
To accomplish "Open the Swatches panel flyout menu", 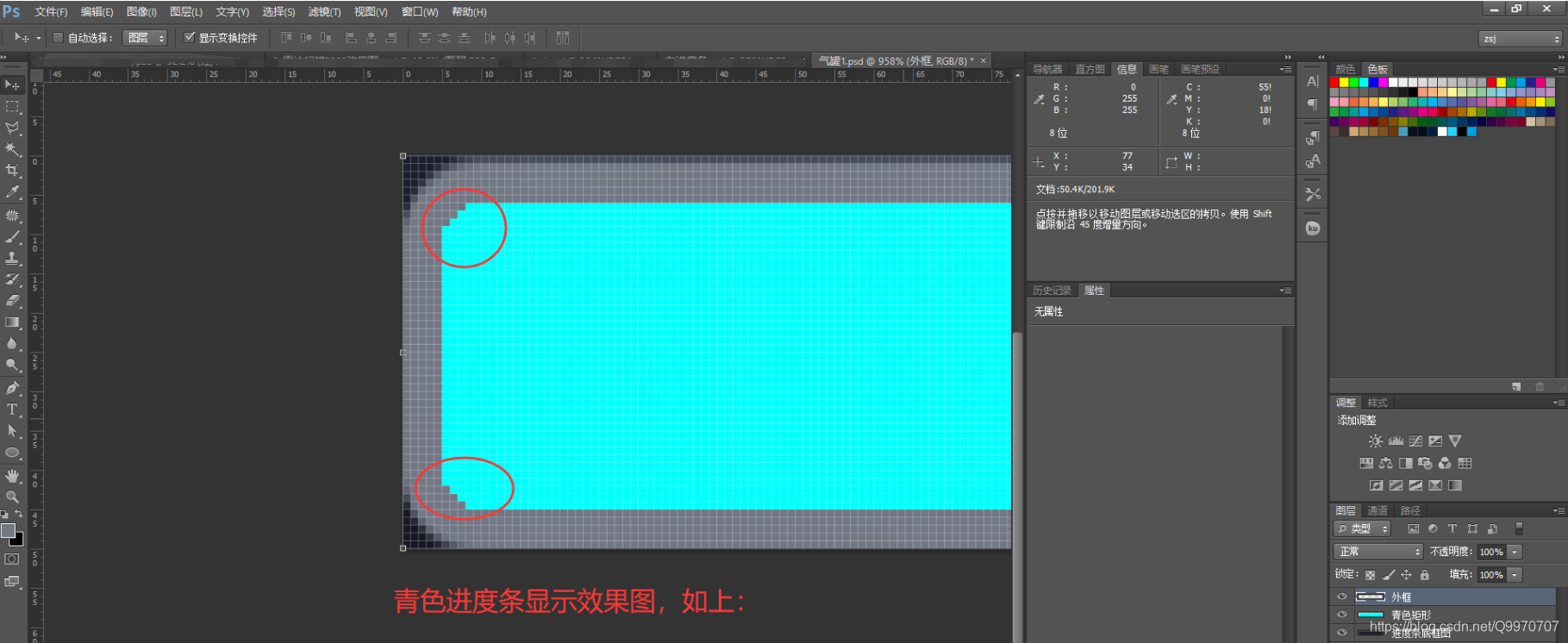I will pyautogui.click(x=1559, y=69).
